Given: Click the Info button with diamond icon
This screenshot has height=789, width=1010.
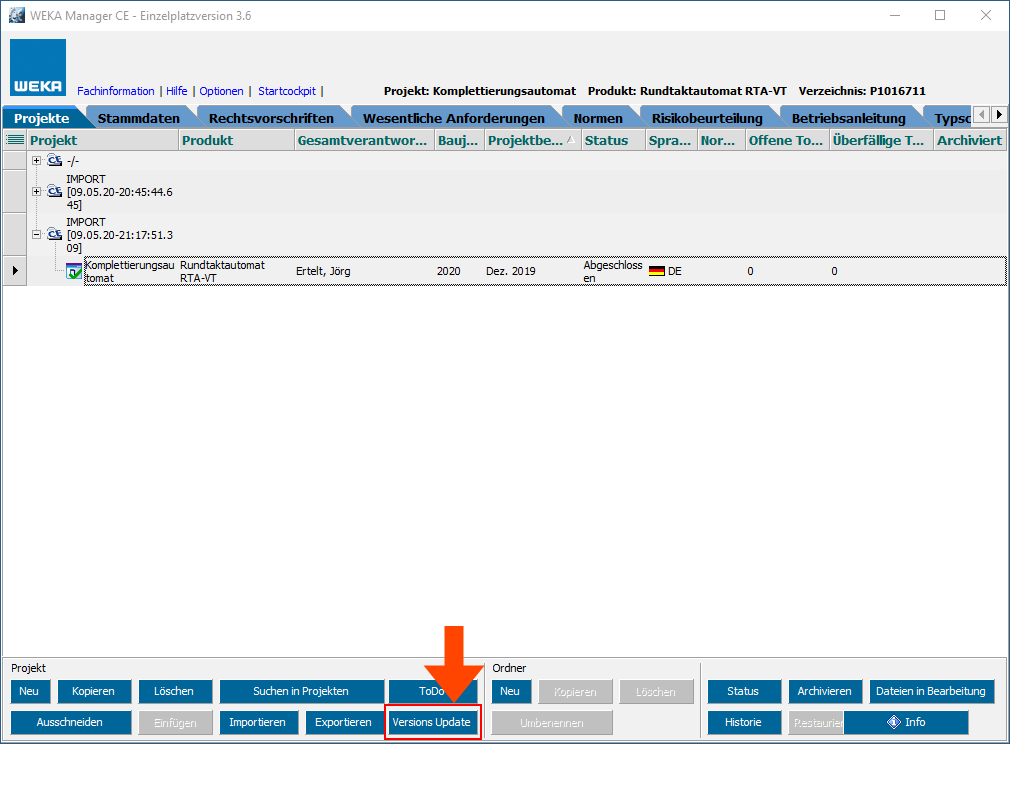Looking at the screenshot, I should pos(905,722).
